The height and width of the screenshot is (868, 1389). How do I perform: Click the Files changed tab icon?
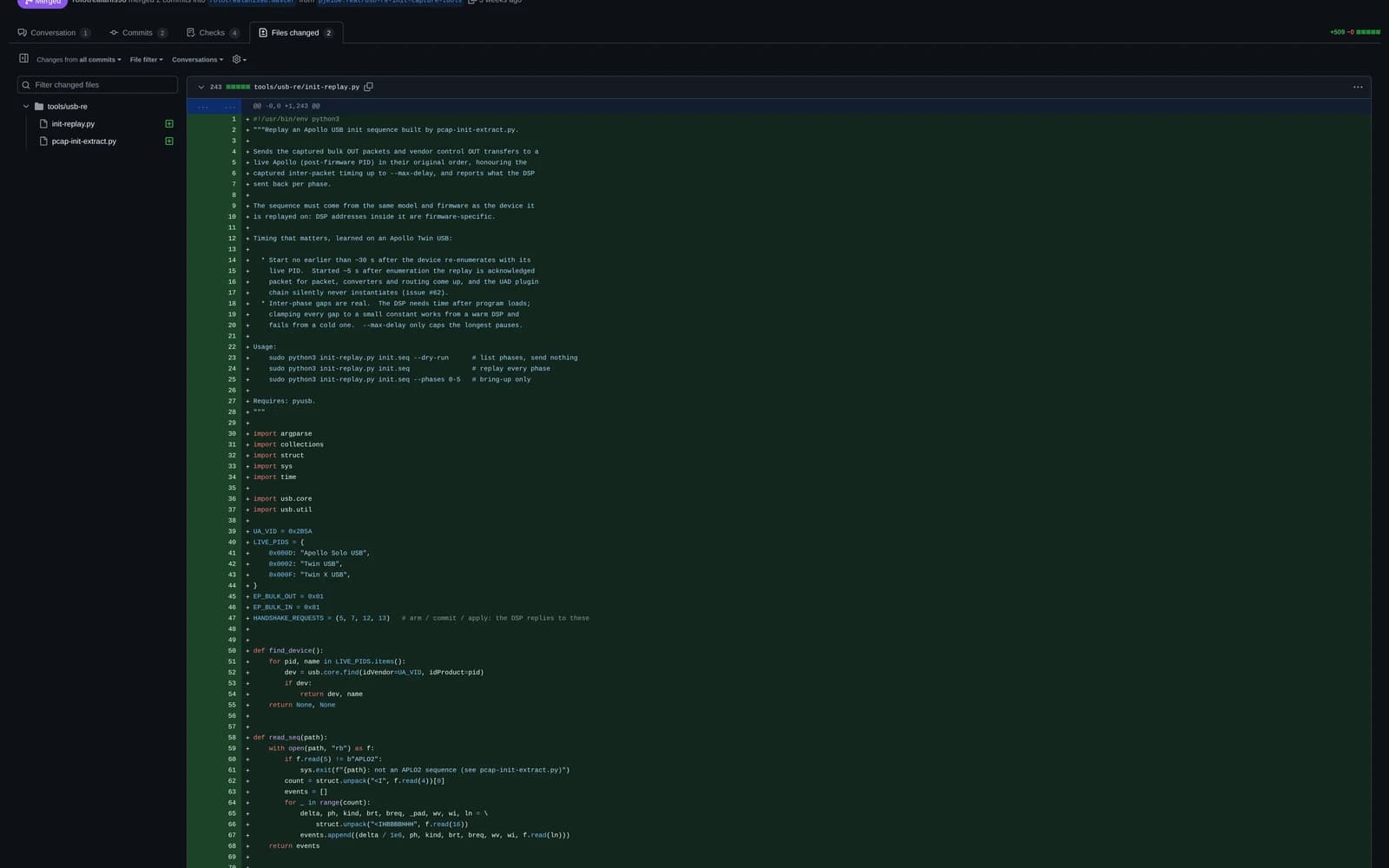(x=263, y=33)
